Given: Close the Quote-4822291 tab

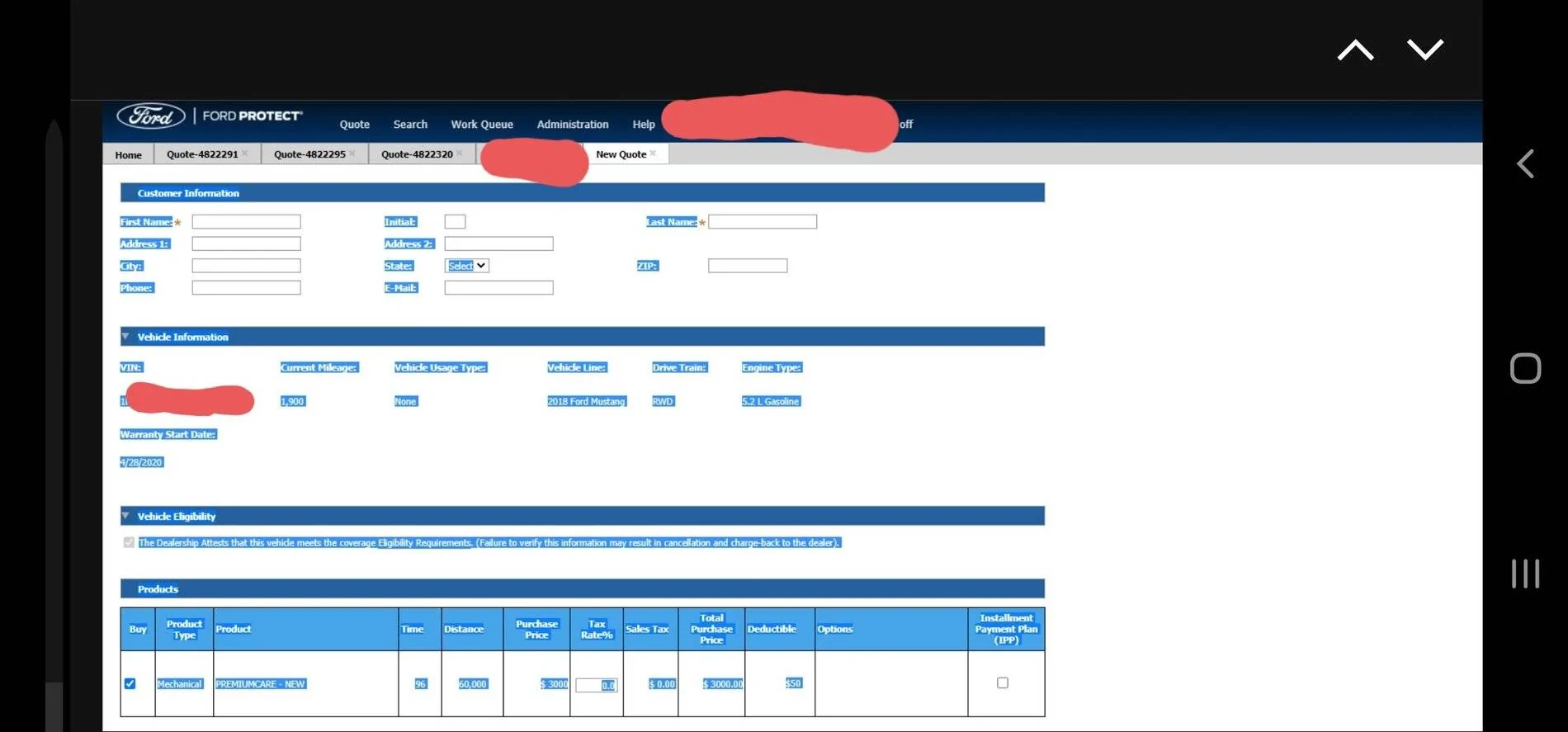Looking at the screenshot, I should 245,153.
